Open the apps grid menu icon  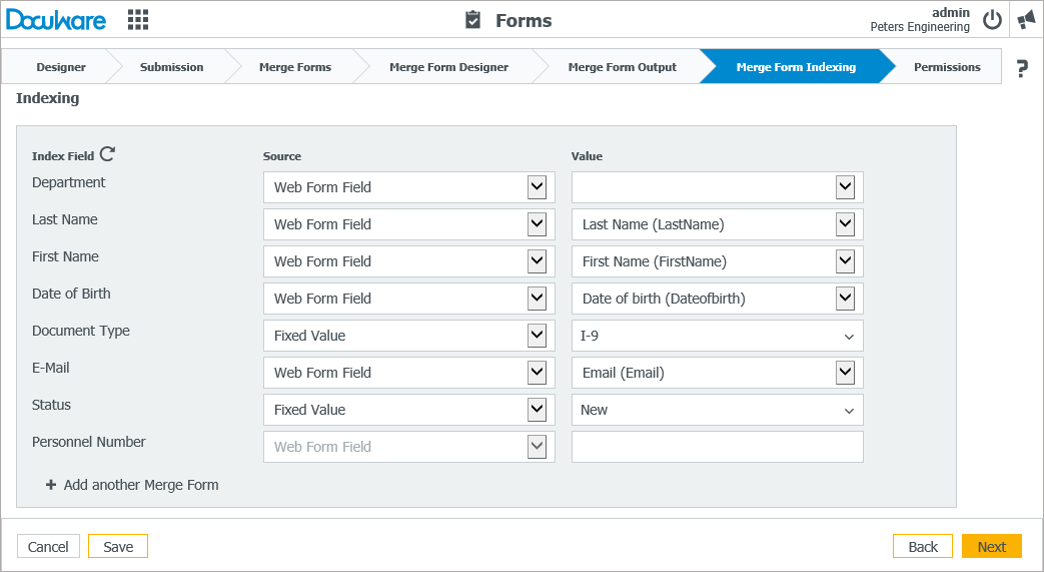138,19
